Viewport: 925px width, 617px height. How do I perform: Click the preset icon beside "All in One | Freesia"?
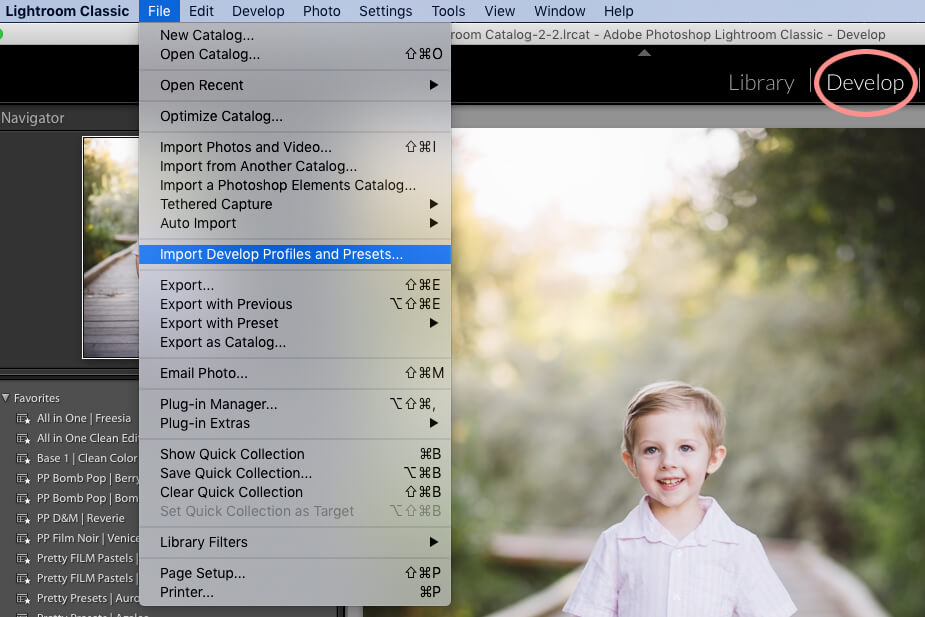pyautogui.click(x=22, y=418)
